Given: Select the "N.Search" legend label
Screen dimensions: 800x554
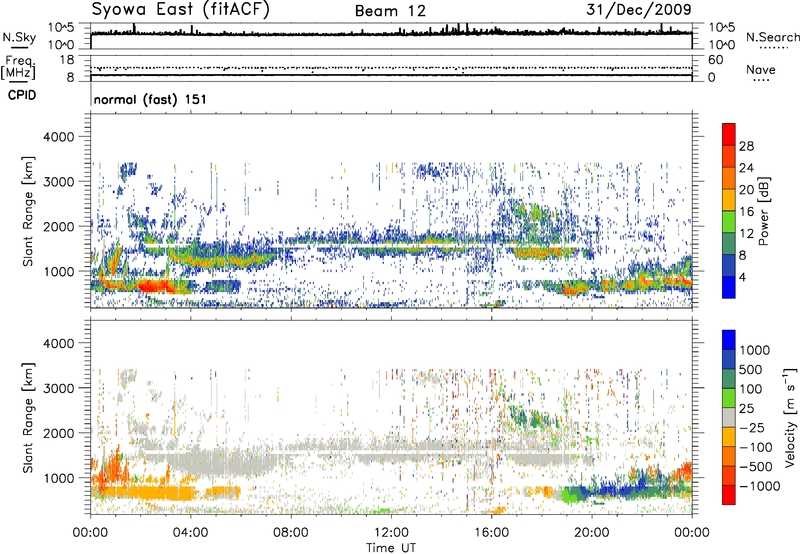Looking at the screenshot, I should coord(772,37).
